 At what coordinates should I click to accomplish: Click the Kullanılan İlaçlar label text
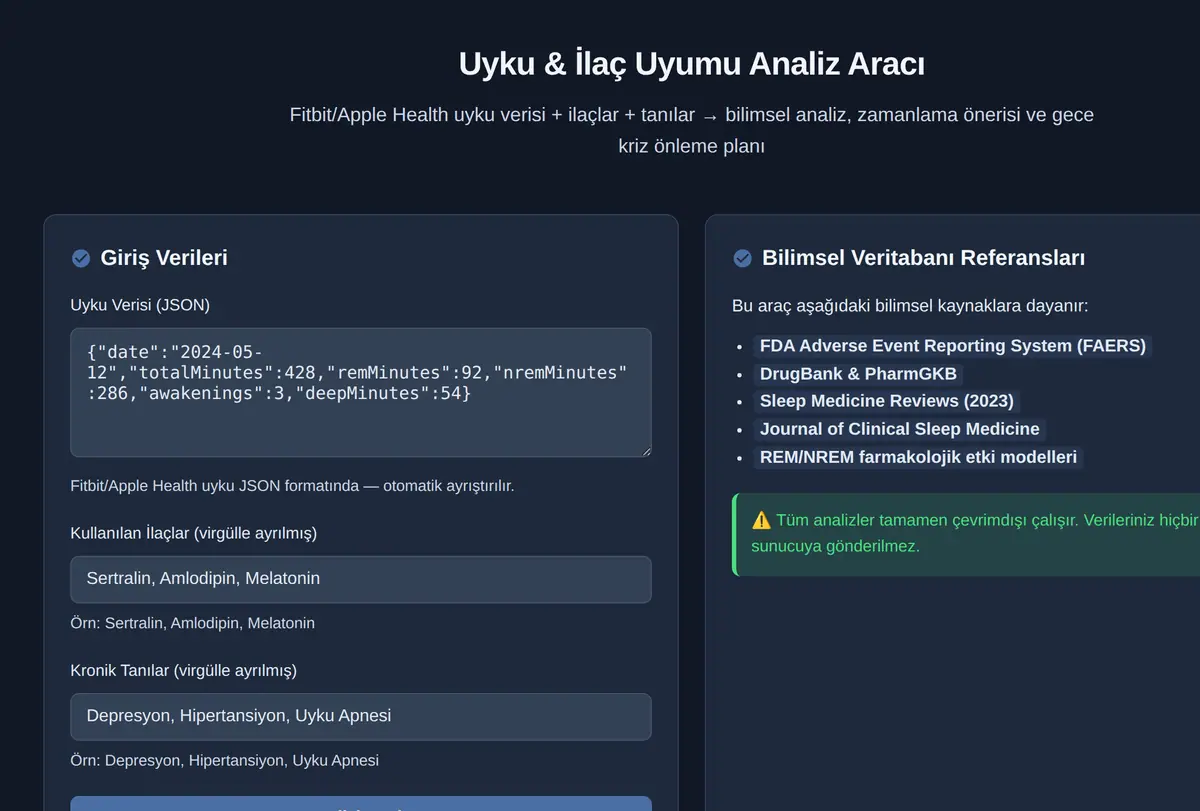[x=194, y=533]
